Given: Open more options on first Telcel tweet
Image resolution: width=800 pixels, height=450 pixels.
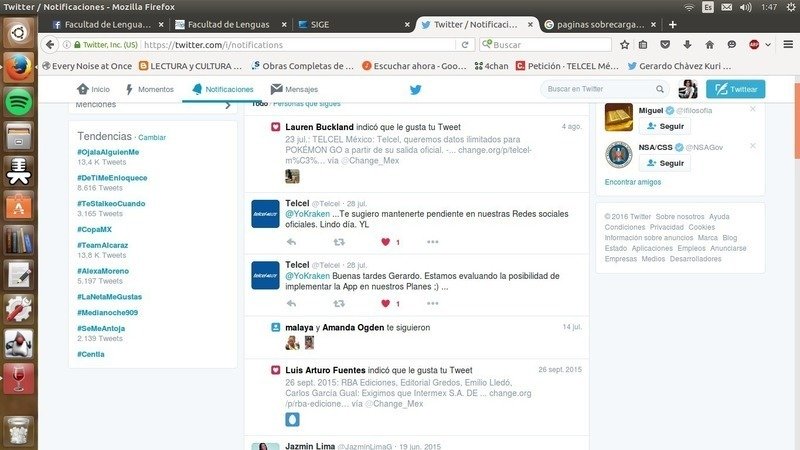Looking at the screenshot, I should click(432, 242).
